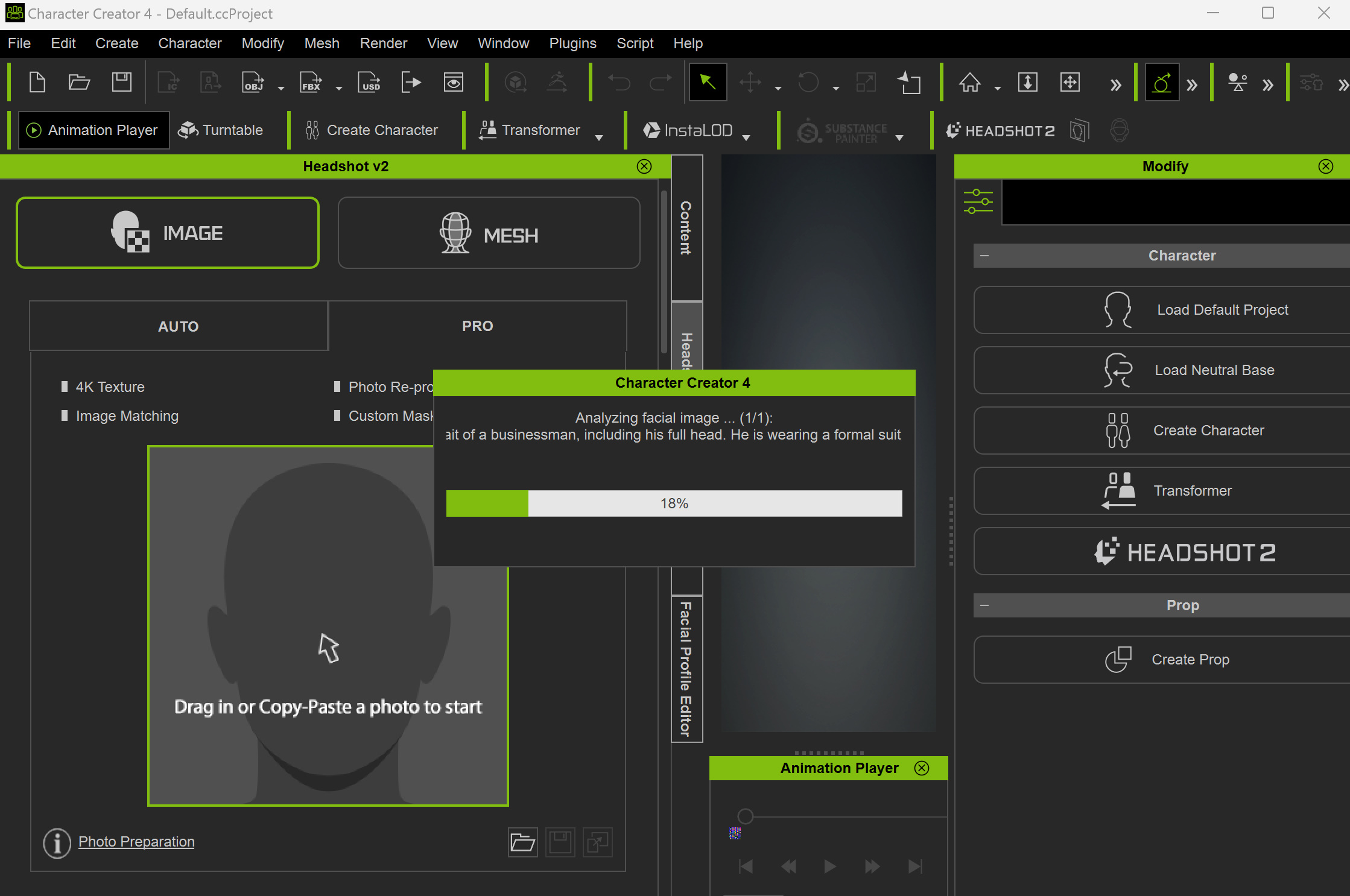Select the MESH mode button
Image resolution: width=1350 pixels, height=896 pixels.
click(x=489, y=233)
